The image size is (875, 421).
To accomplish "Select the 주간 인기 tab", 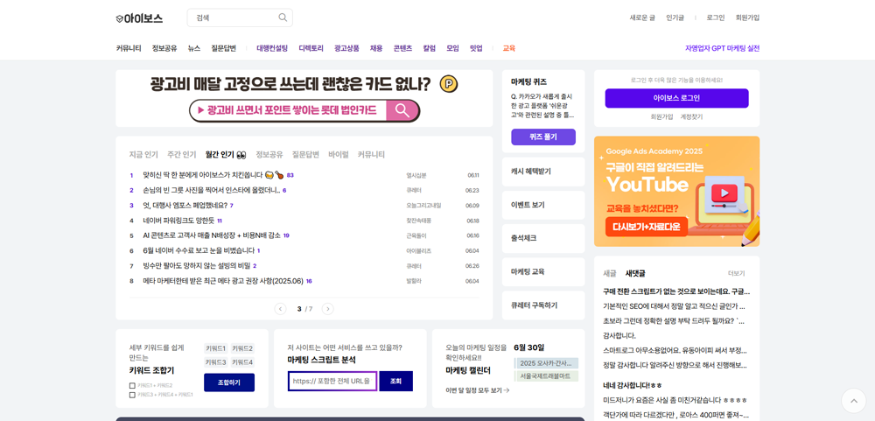I will tap(182, 154).
